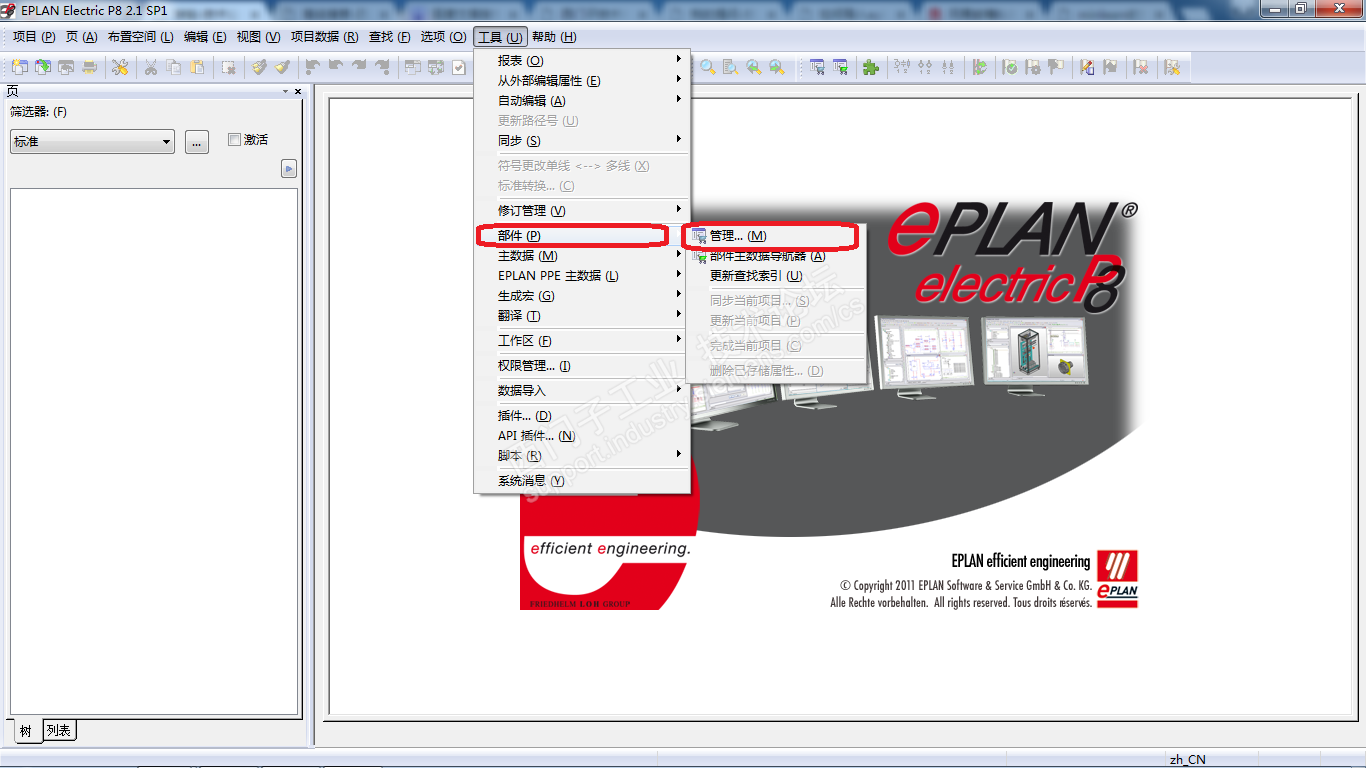Expand the 翻译 (T) submenu
1366x768 pixels.
582,316
